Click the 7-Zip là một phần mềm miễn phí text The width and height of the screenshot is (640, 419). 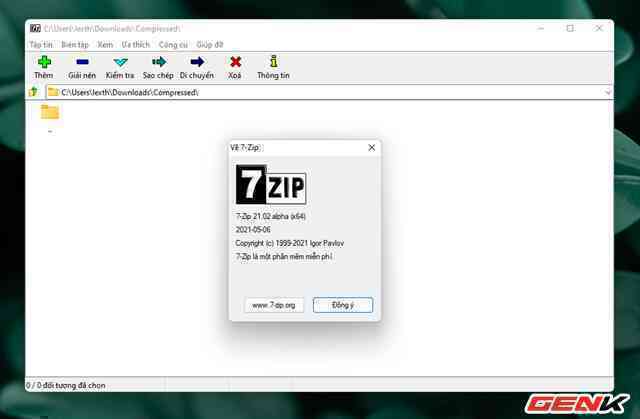click(x=284, y=257)
